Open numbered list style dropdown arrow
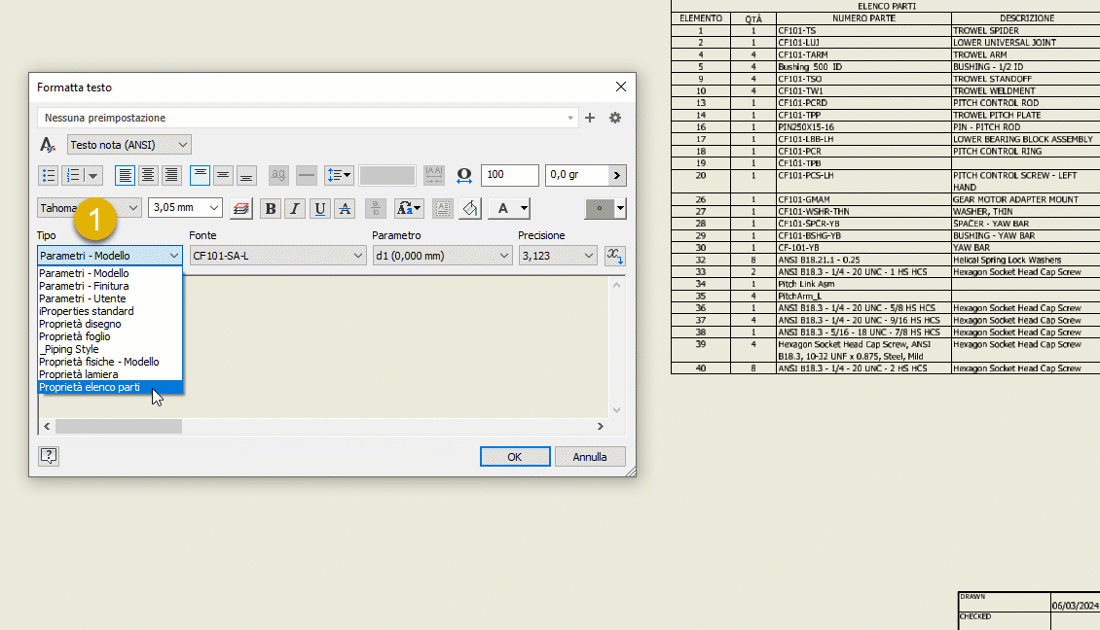Image resolution: width=1100 pixels, height=630 pixels. point(93,175)
